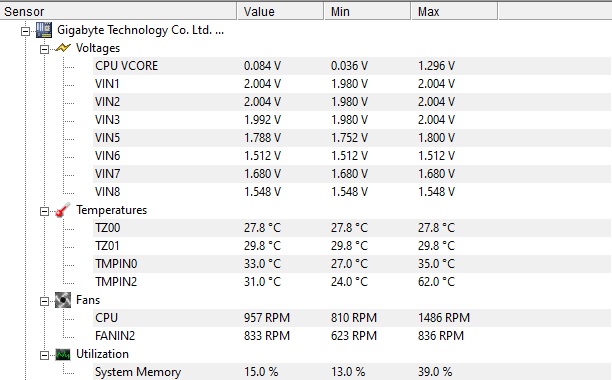Image resolution: width=612 pixels, height=380 pixels.
Task: Select the VIN2 sensor row
Action: coord(352,102)
